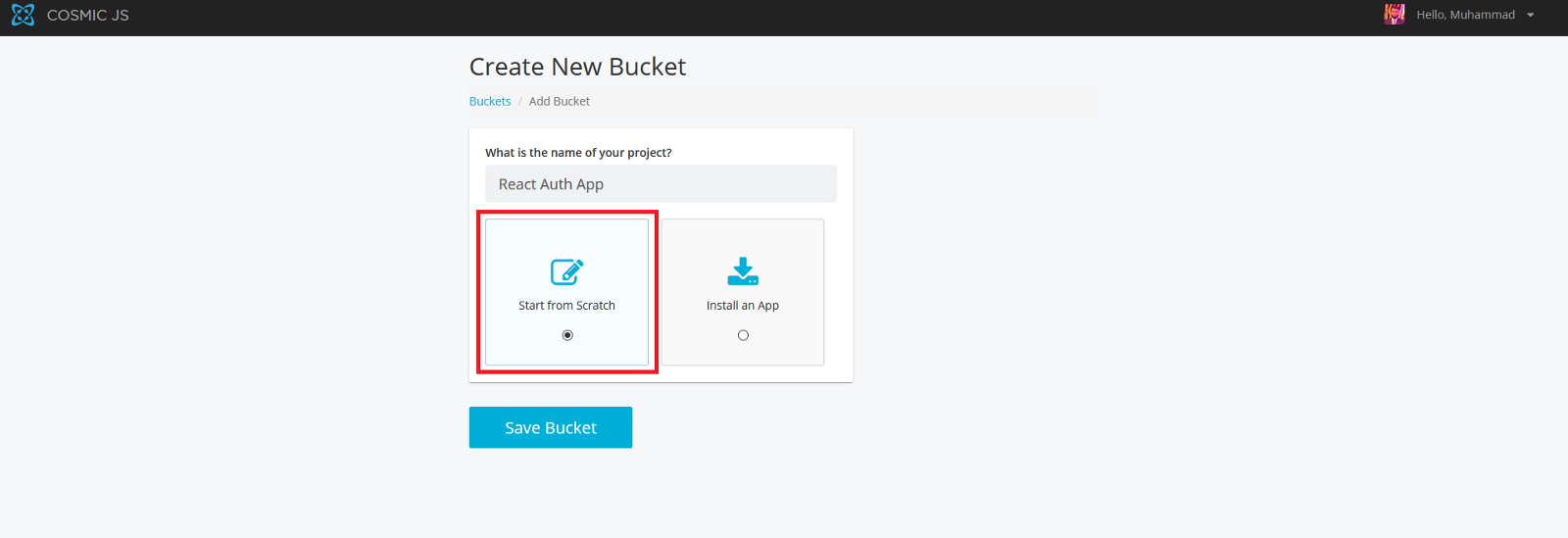This screenshot has height=538, width=1568.
Task: Click the project name question label
Action: point(578,153)
